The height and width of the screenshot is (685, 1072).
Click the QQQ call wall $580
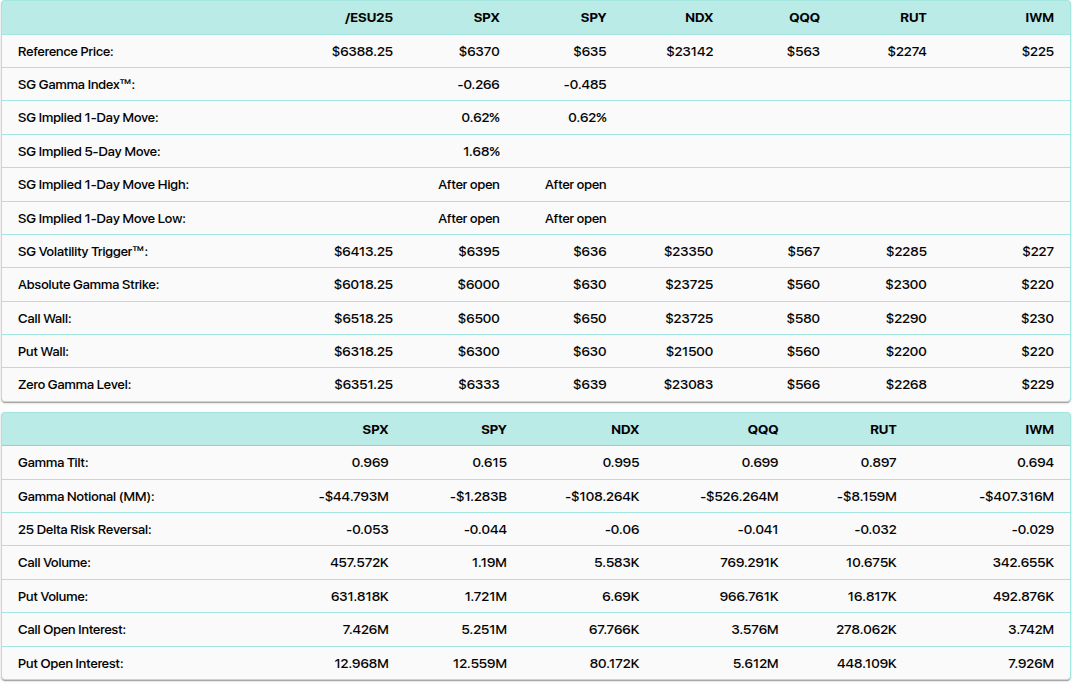803,319
